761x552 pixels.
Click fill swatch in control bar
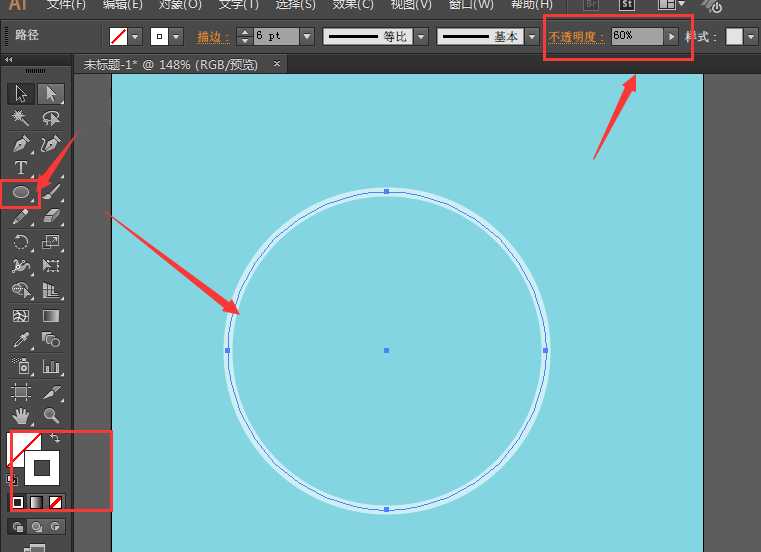click(x=118, y=36)
